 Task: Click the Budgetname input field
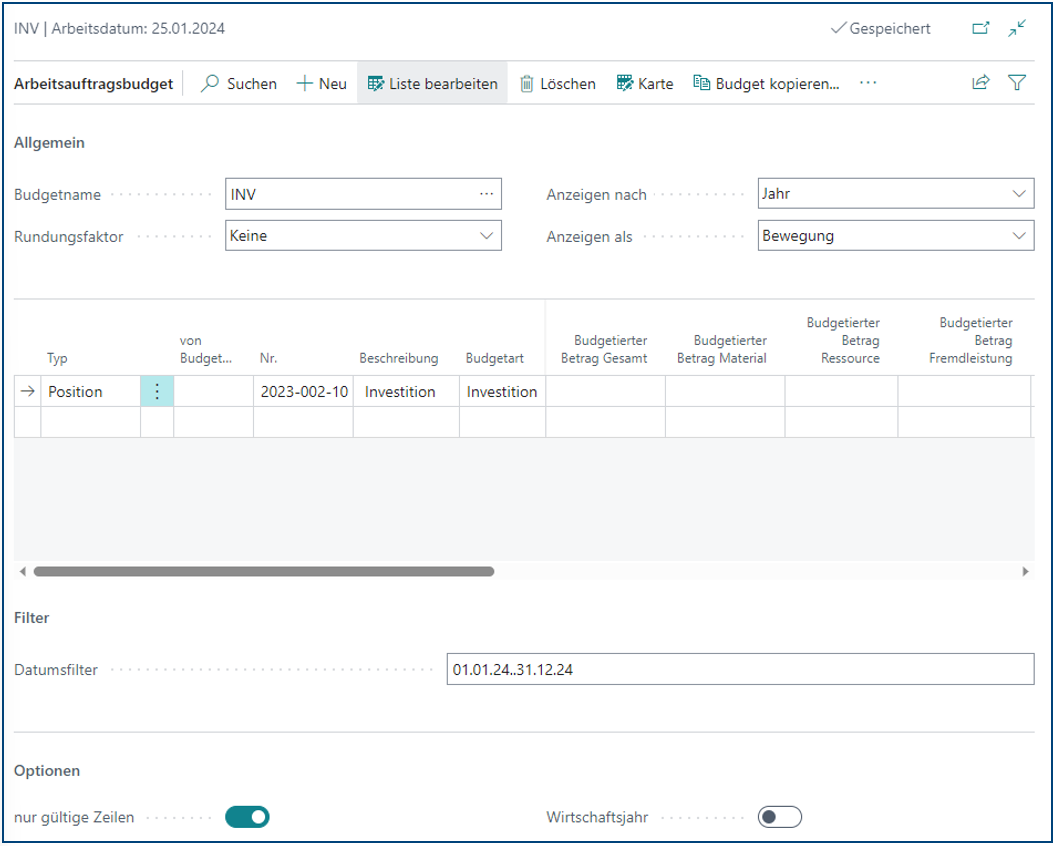click(363, 194)
